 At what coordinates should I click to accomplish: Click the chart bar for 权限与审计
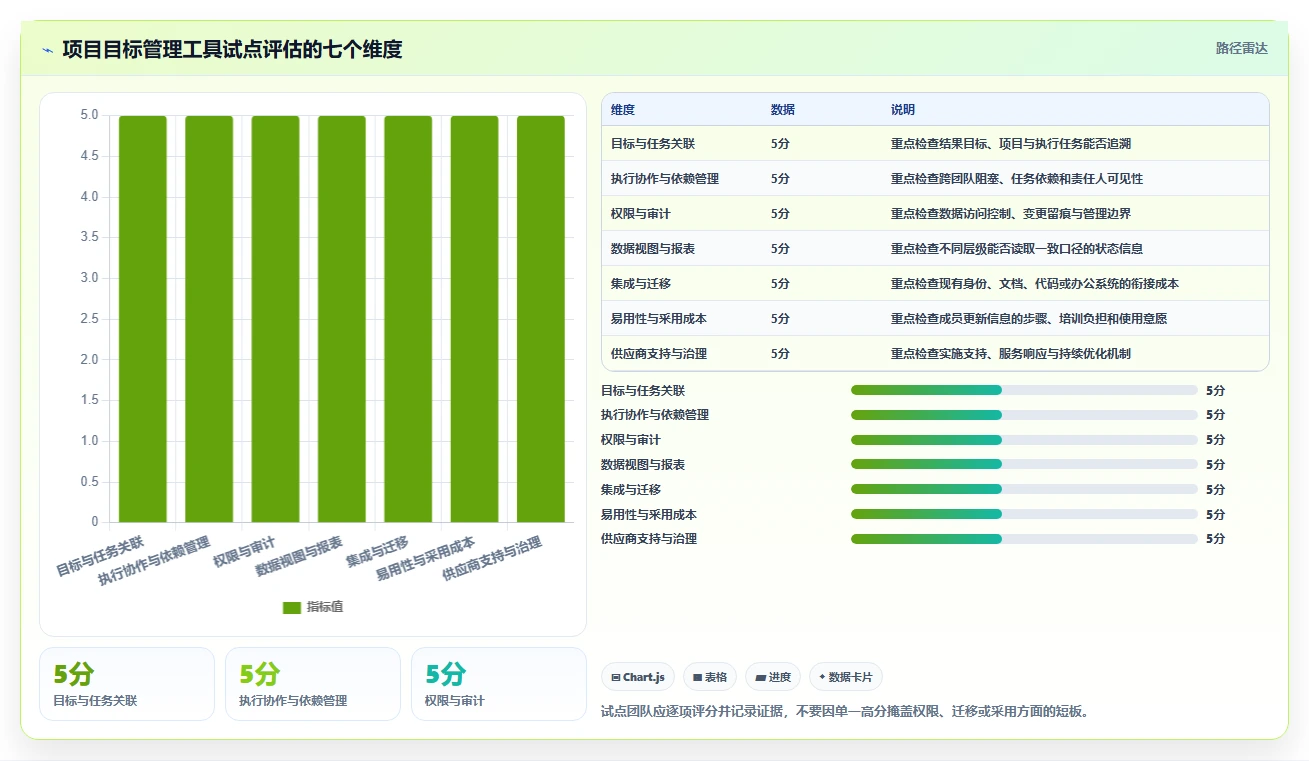275,319
